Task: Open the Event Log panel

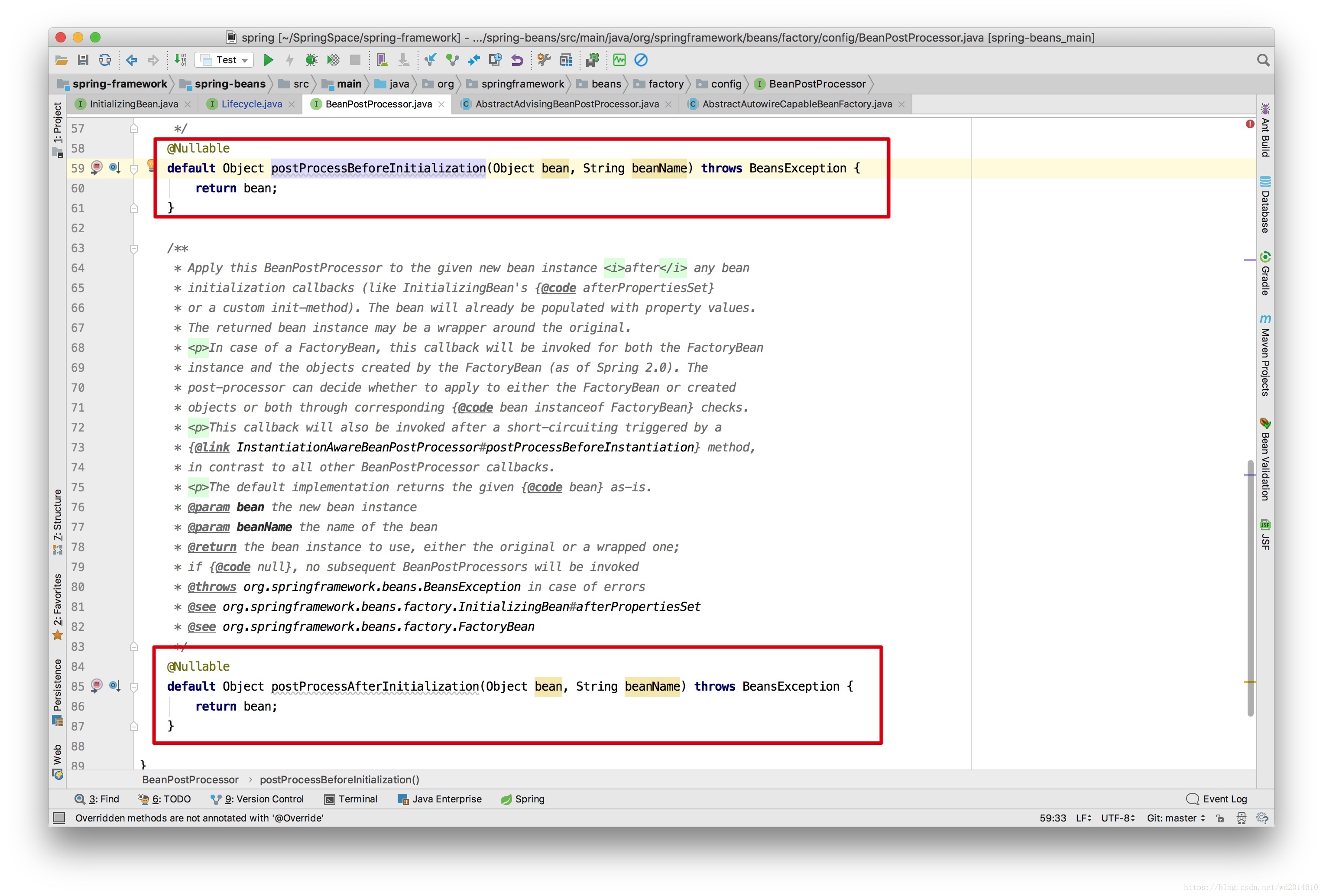Action: click(x=1216, y=799)
